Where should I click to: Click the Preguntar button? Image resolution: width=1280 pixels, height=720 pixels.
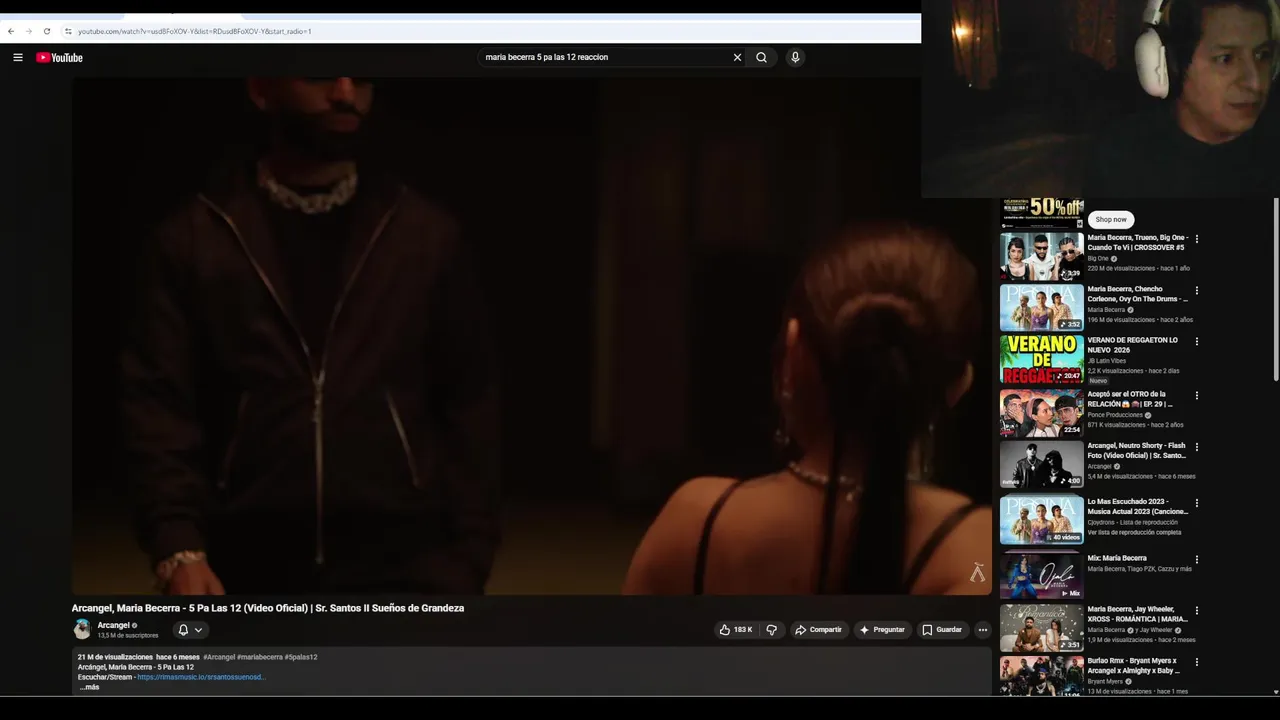point(881,630)
